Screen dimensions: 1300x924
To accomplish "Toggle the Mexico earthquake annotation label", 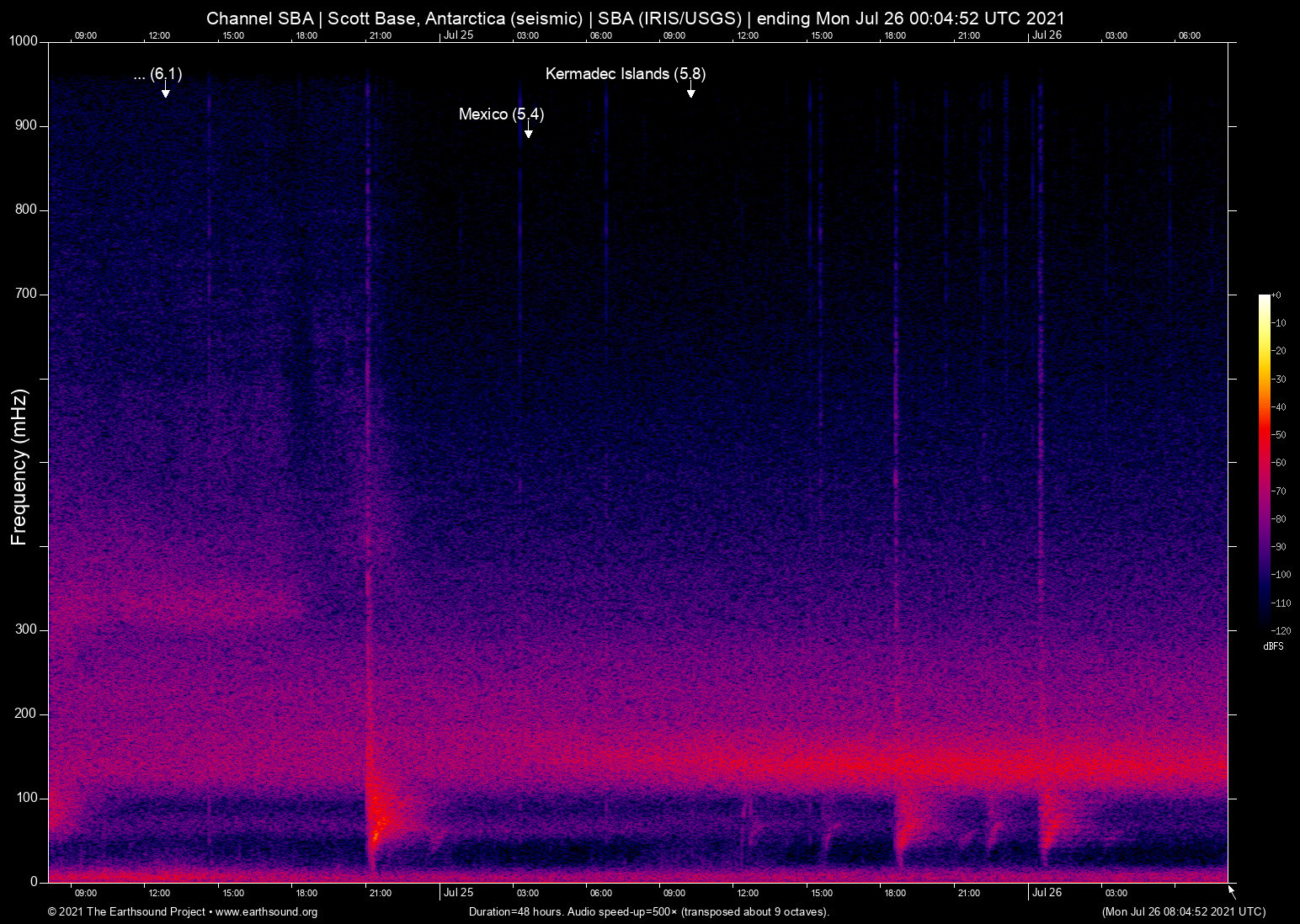I will point(501,114).
